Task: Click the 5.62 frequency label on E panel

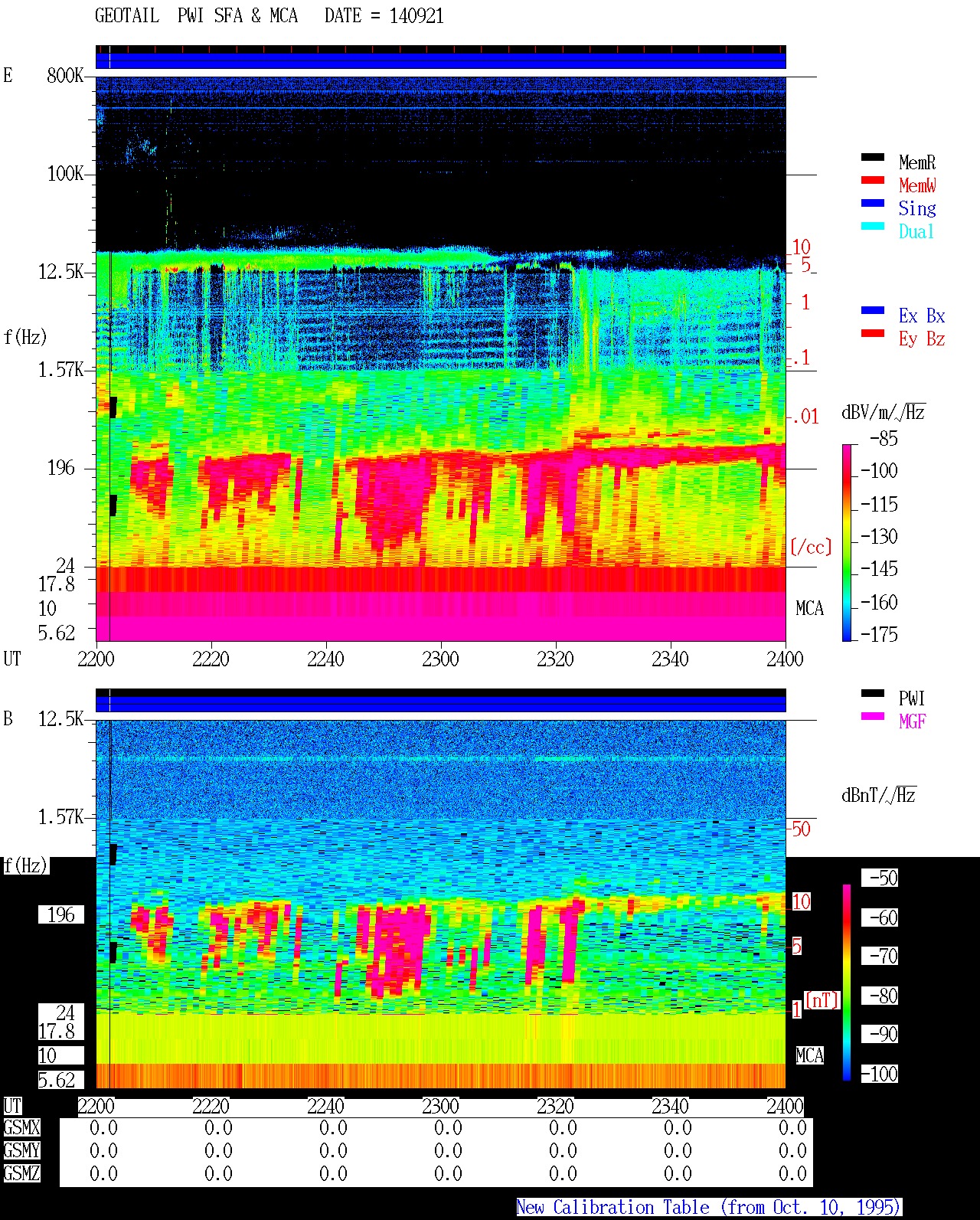Action: pyautogui.click(x=57, y=633)
